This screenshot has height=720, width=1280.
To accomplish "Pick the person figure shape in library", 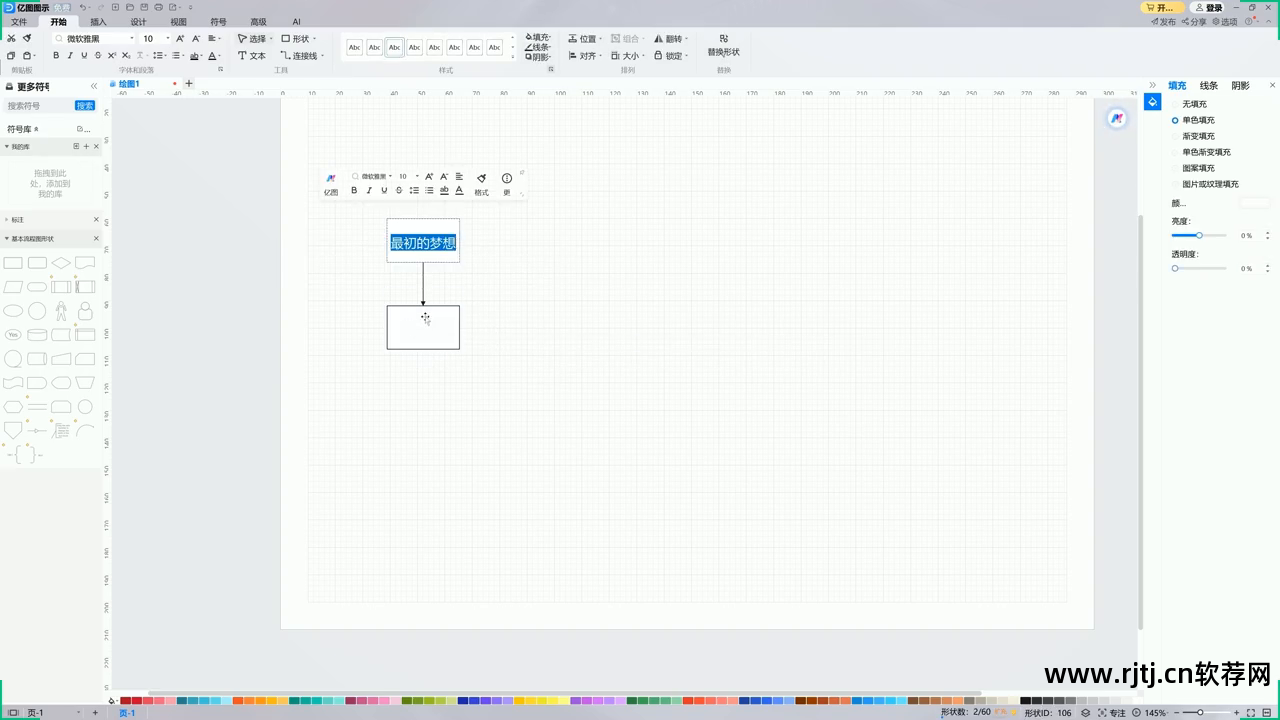I will click(61, 311).
